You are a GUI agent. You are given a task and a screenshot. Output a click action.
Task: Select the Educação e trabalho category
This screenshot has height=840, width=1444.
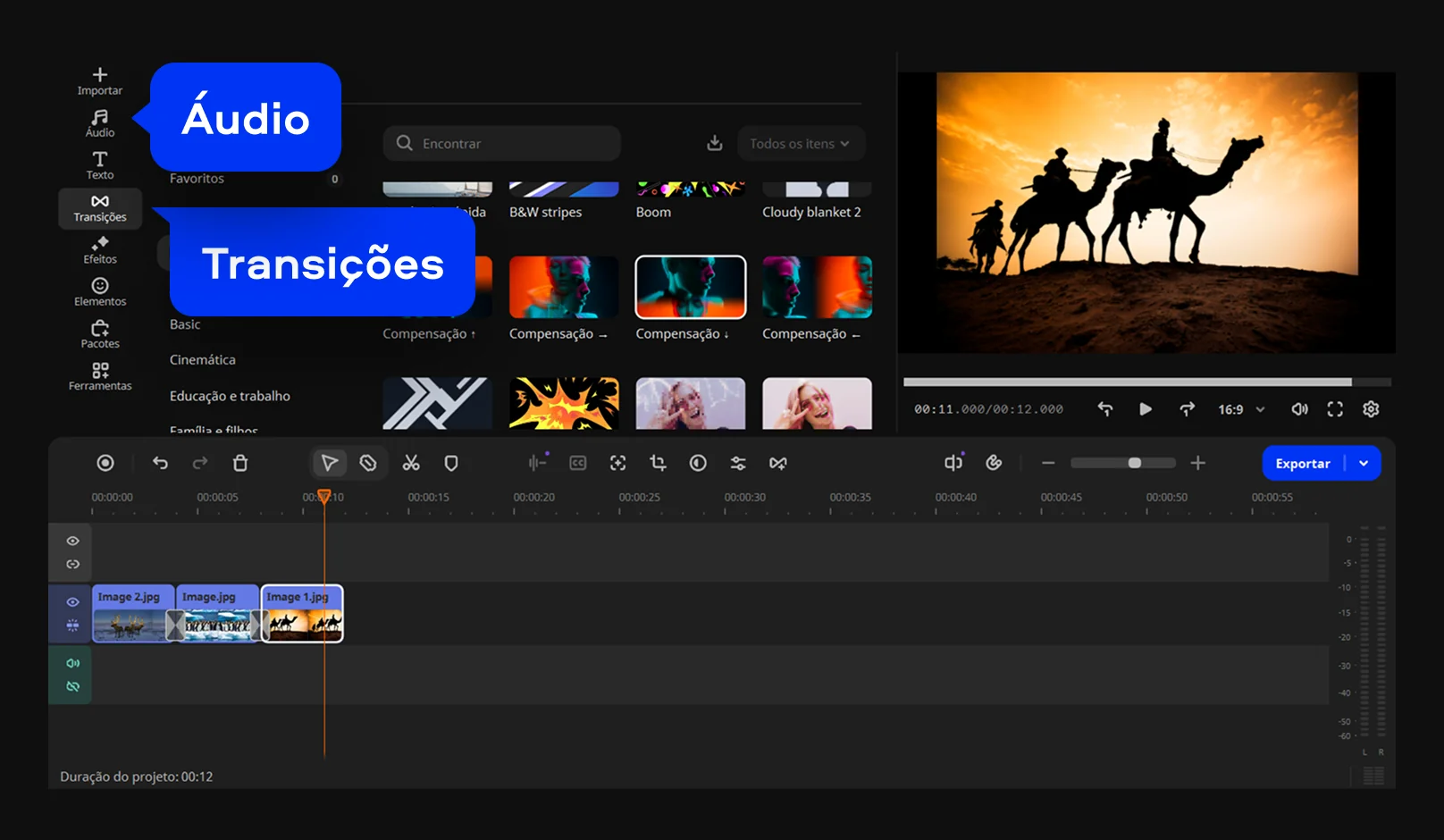coord(230,396)
